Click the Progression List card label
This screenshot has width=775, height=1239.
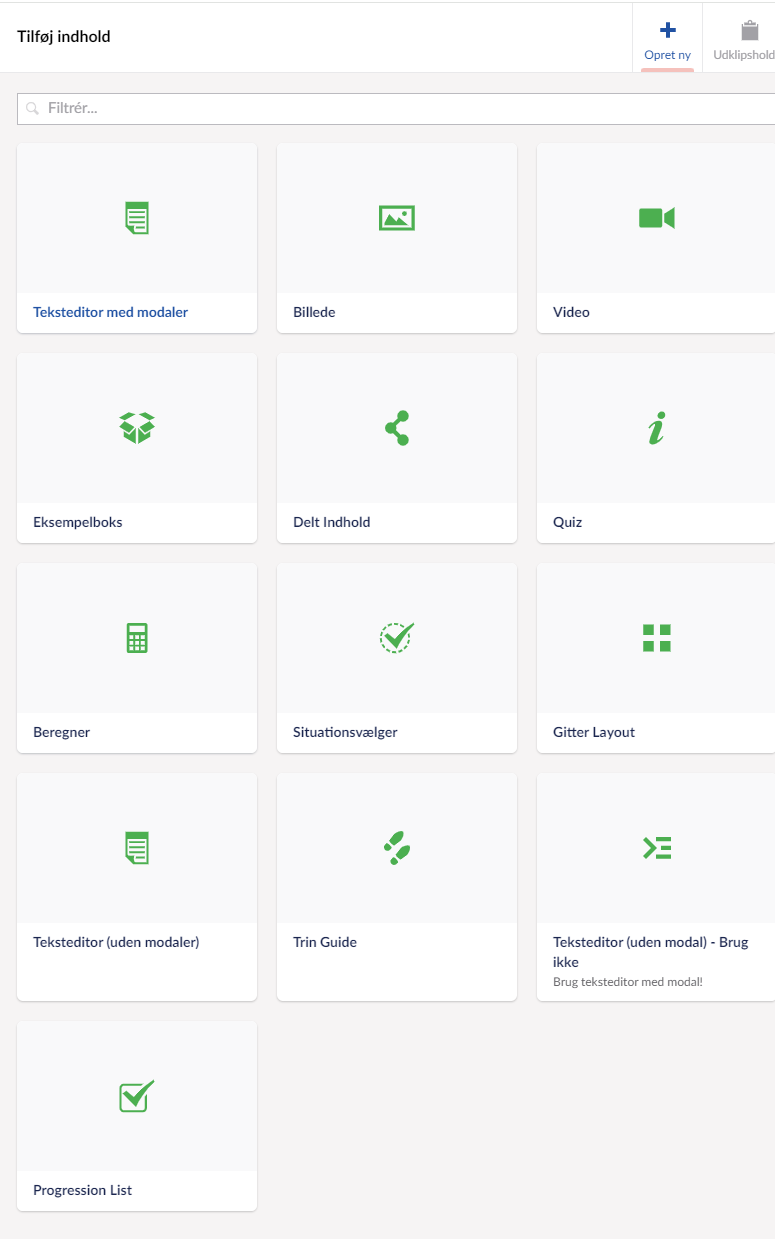(82, 1190)
